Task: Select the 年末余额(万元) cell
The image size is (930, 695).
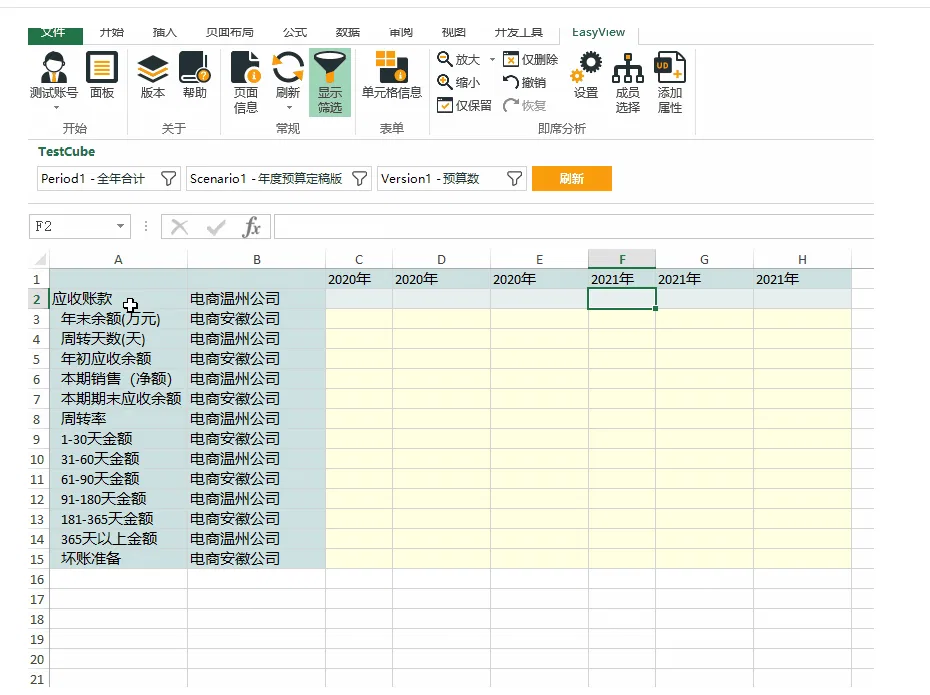Action: pyautogui.click(x=119, y=319)
